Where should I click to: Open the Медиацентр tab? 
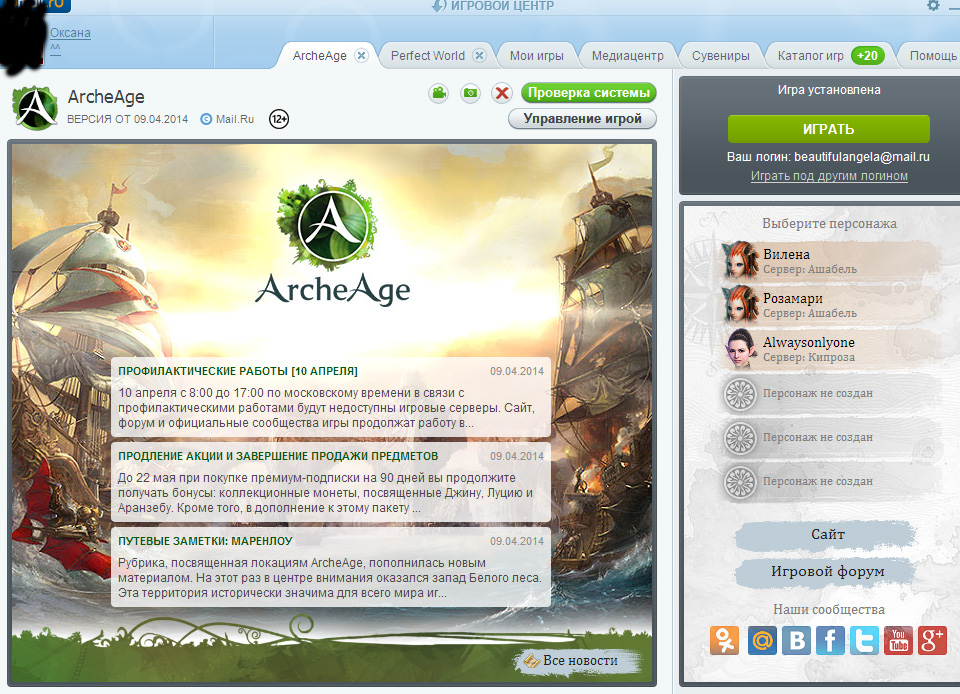(x=628, y=56)
